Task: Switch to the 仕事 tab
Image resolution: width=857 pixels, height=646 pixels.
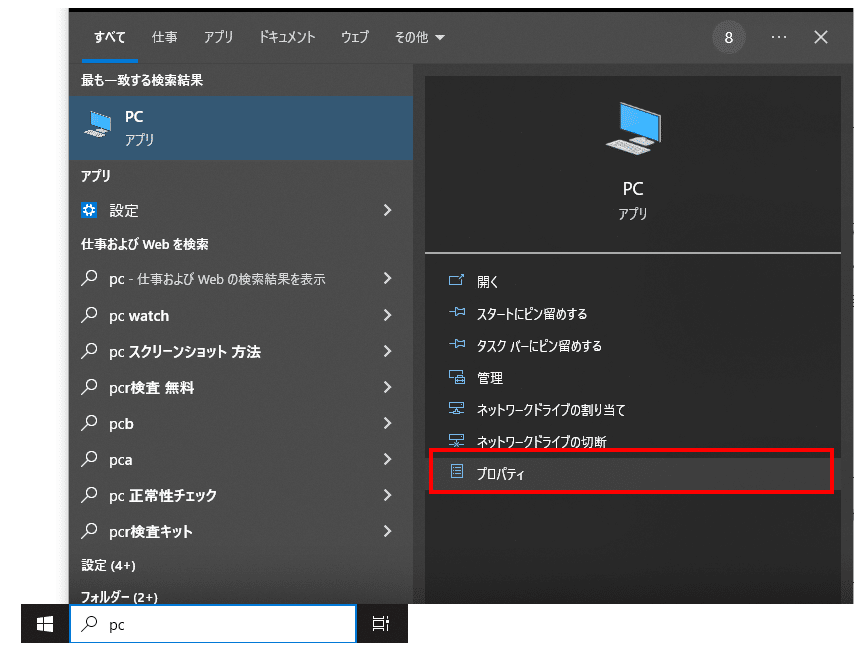Action: [165, 37]
